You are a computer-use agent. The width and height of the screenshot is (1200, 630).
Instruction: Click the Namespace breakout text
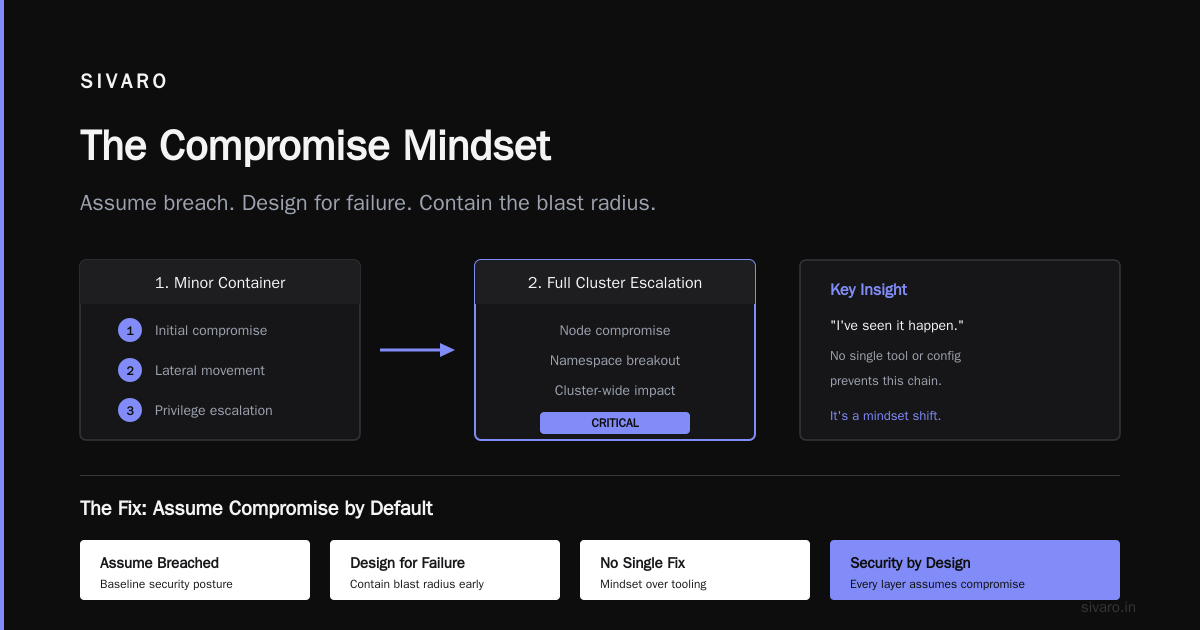pyautogui.click(x=615, y=360)
